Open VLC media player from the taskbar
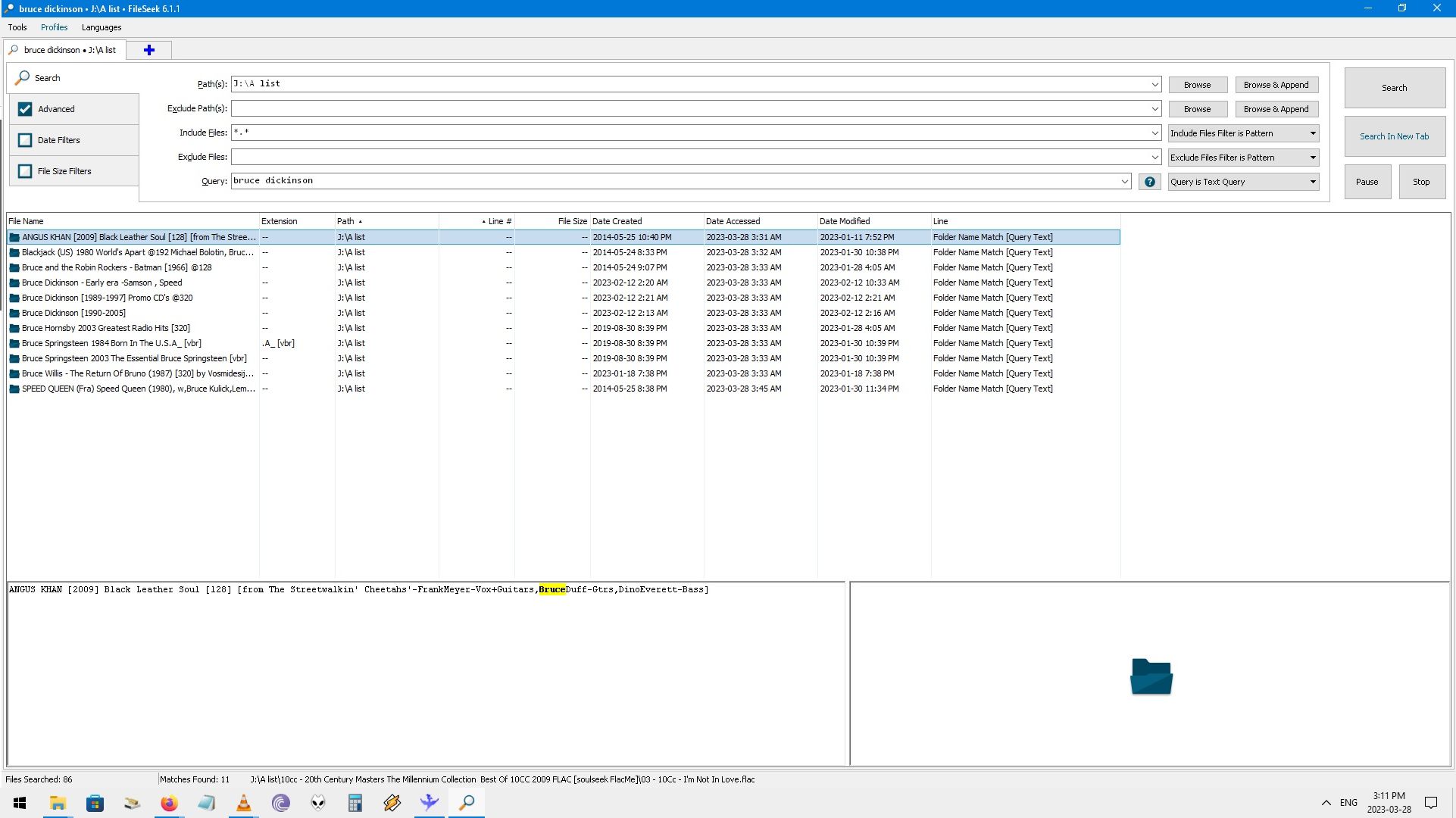This screenshot has width=1456, height=818. click(243, 803)
